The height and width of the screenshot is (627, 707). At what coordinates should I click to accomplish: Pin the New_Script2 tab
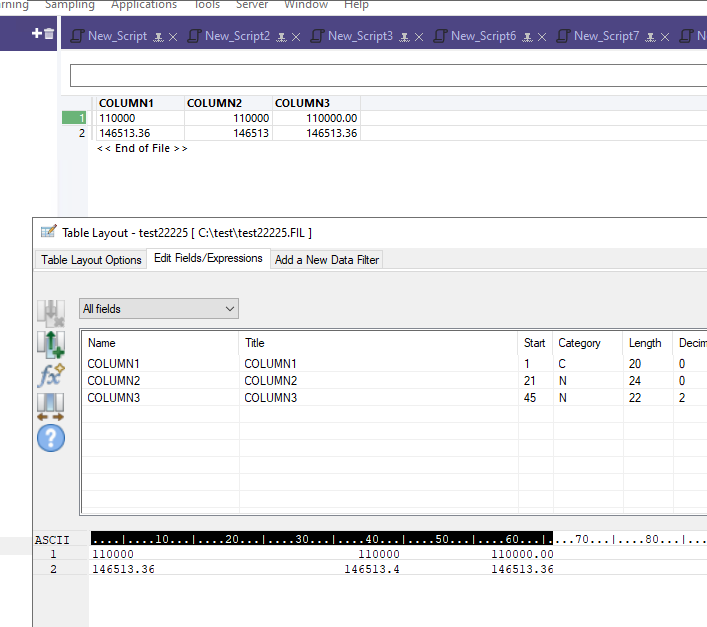click(281, 37)
